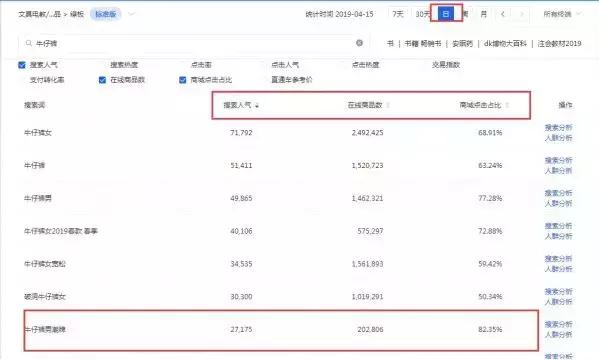The width and height of the screenshot is (599, 360).
Task: Go to next date with right arrow
Action: pyautogui.click(x=522, y=14)
